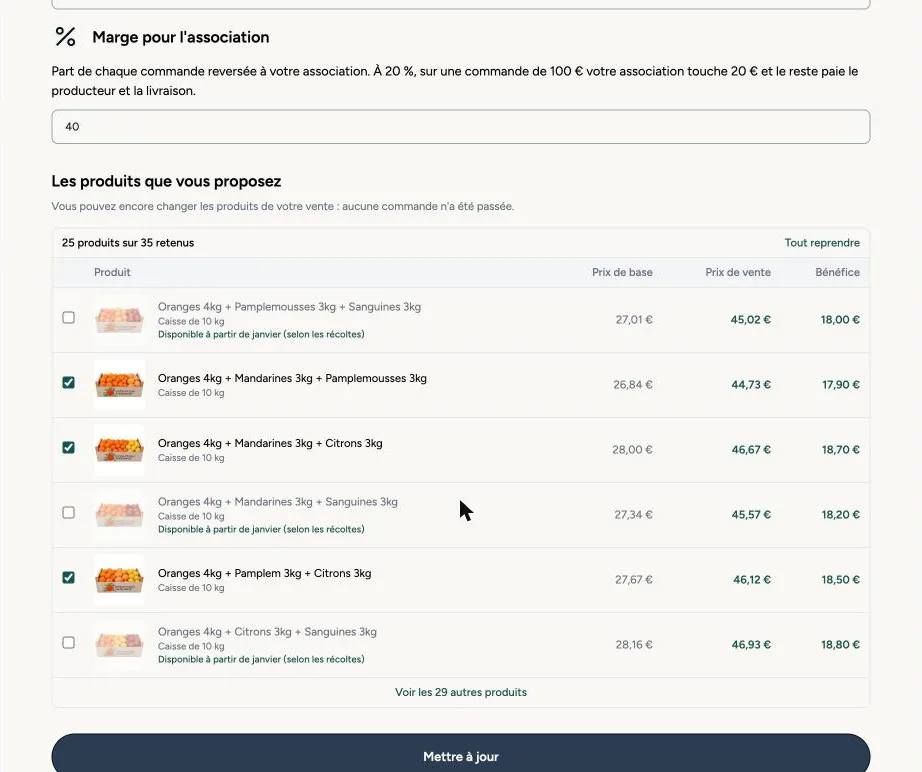Click the Produit column header
Image resolution: width=922 pixels, height=772 pixels.
pos(112,272)
